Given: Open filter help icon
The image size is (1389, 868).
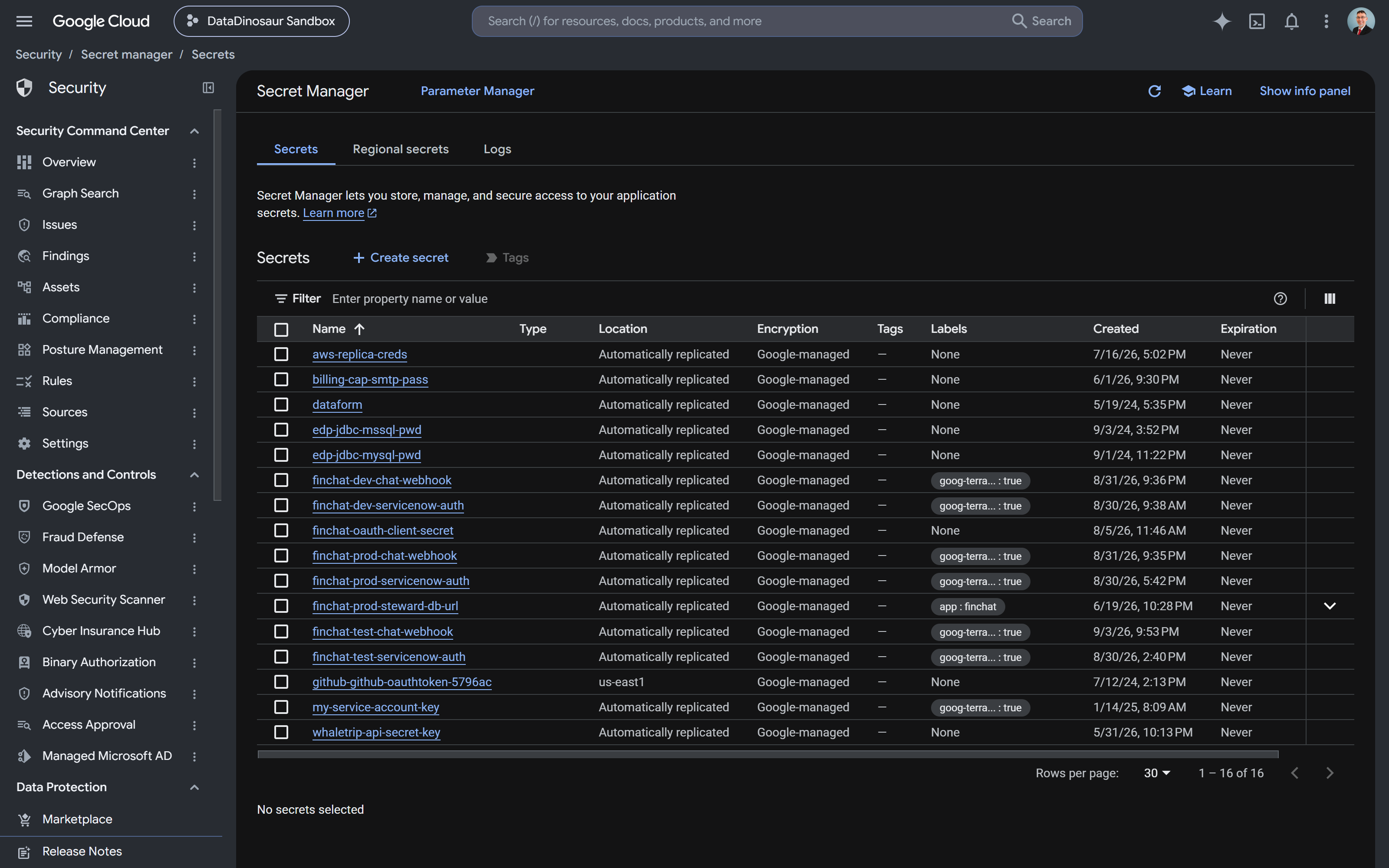Looking at the screenshot, I should tap(1280, 299).
